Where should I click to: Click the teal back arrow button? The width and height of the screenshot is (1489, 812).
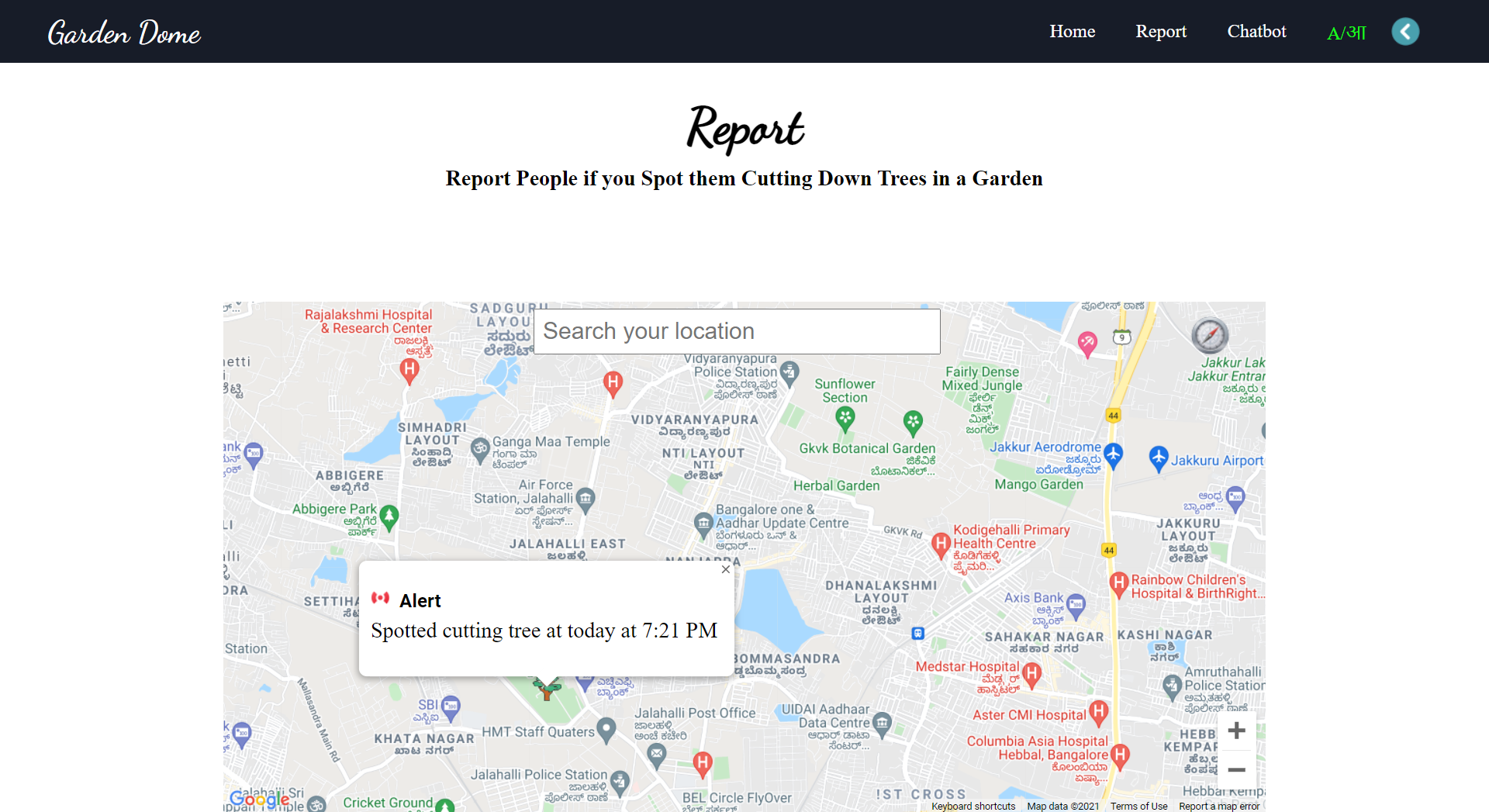pyautogui.click(x=1405, y=32)
